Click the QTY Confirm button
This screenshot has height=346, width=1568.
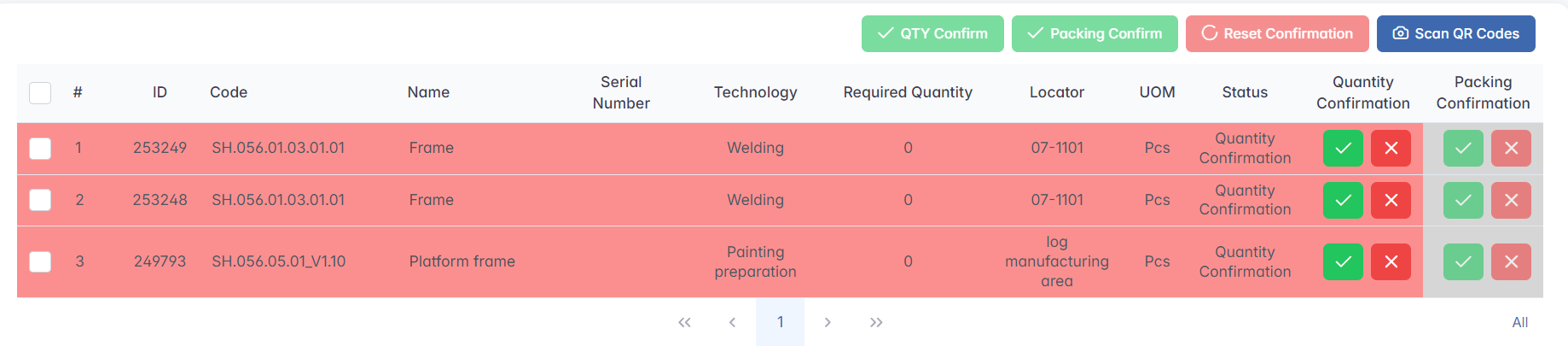pyautogui.click(x=932, y=33)
